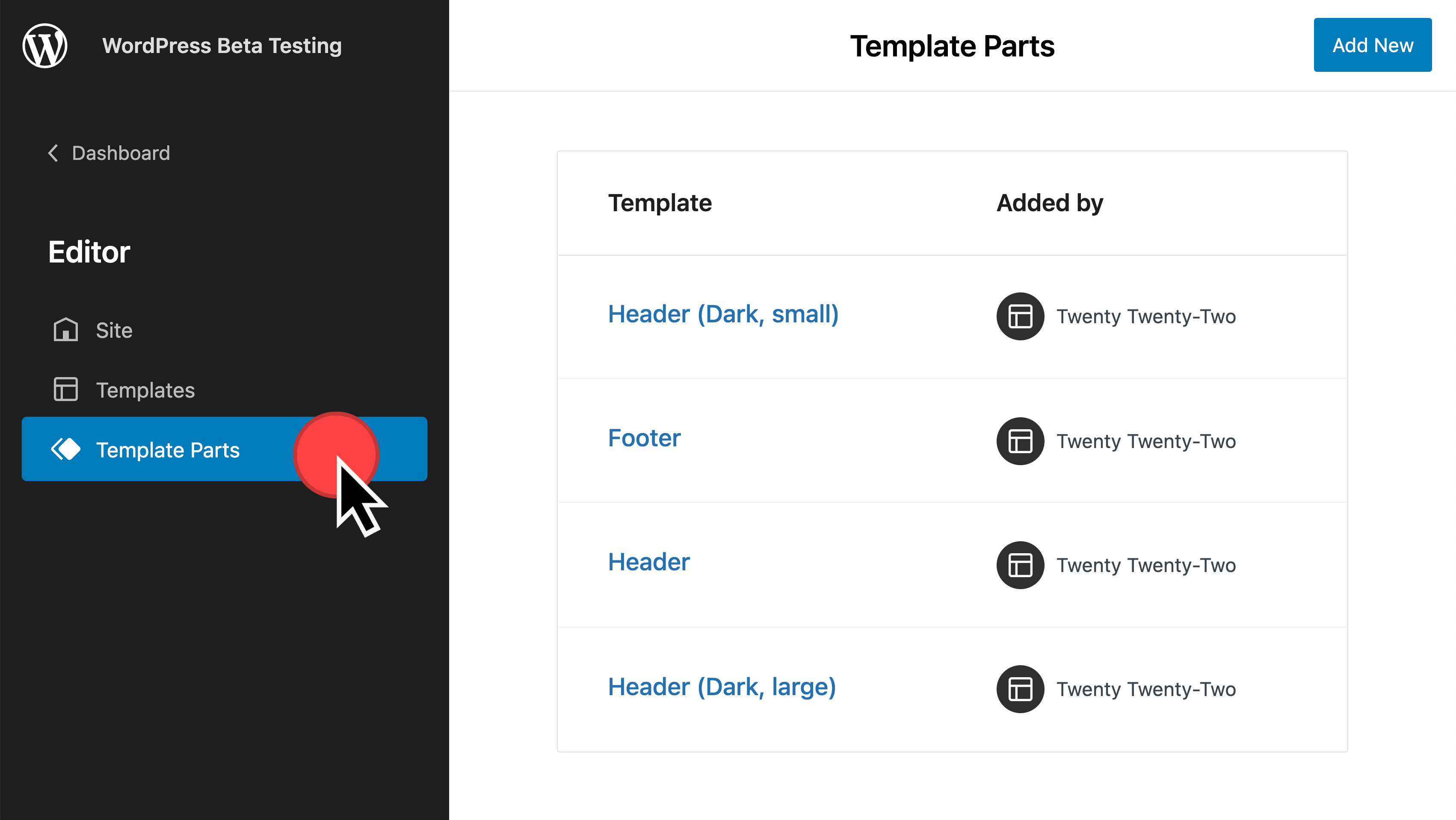The height and width of the screenshot is (820, 1456).
Task: Open the Site menu item
Action: 114,330
